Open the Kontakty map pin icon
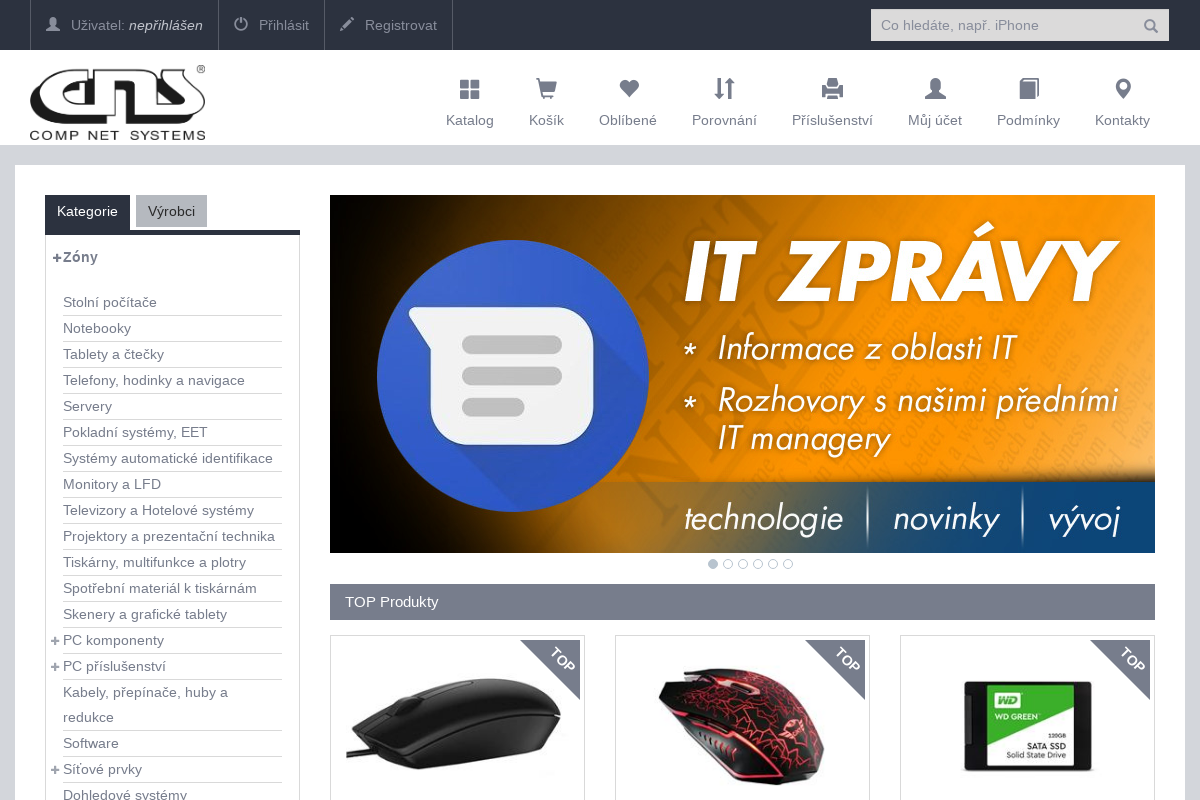The width and height of the screenshot is (1200, 800). (x=1122, y=90)
